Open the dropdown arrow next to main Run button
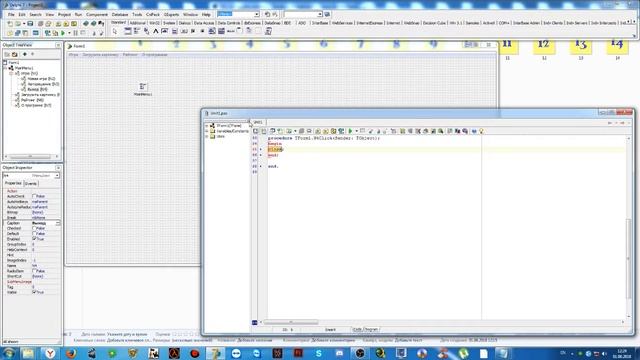This screenshot has height=360, width=640. (x=69, y=33)
